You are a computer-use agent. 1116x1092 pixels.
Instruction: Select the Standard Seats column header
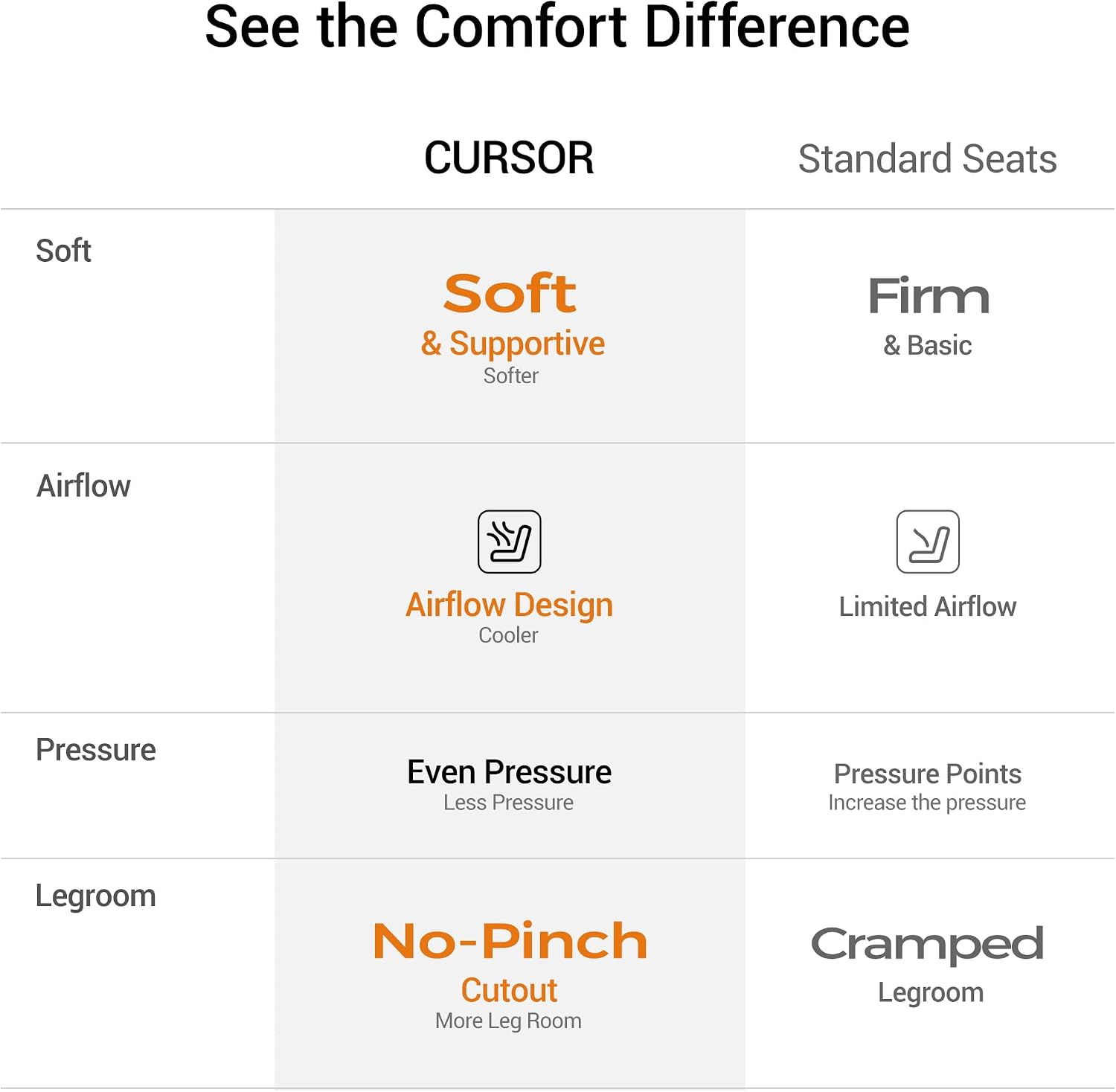coord(928,158)
